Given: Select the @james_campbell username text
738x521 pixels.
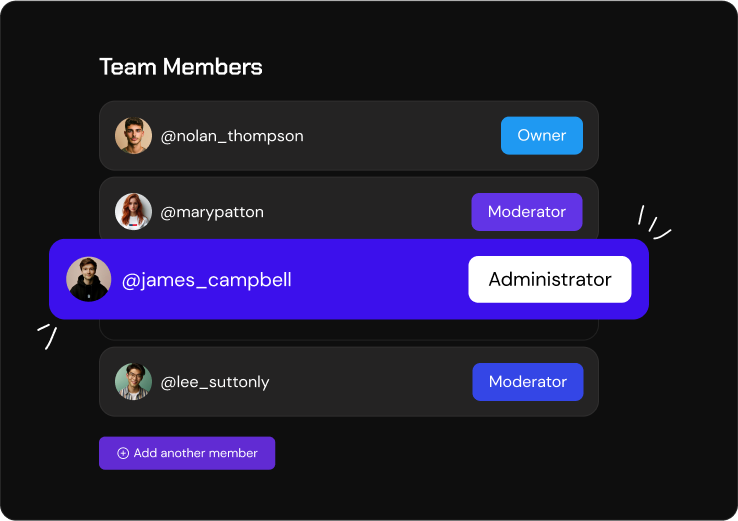Looking at the screenshot, I should [x=207, y=280].
